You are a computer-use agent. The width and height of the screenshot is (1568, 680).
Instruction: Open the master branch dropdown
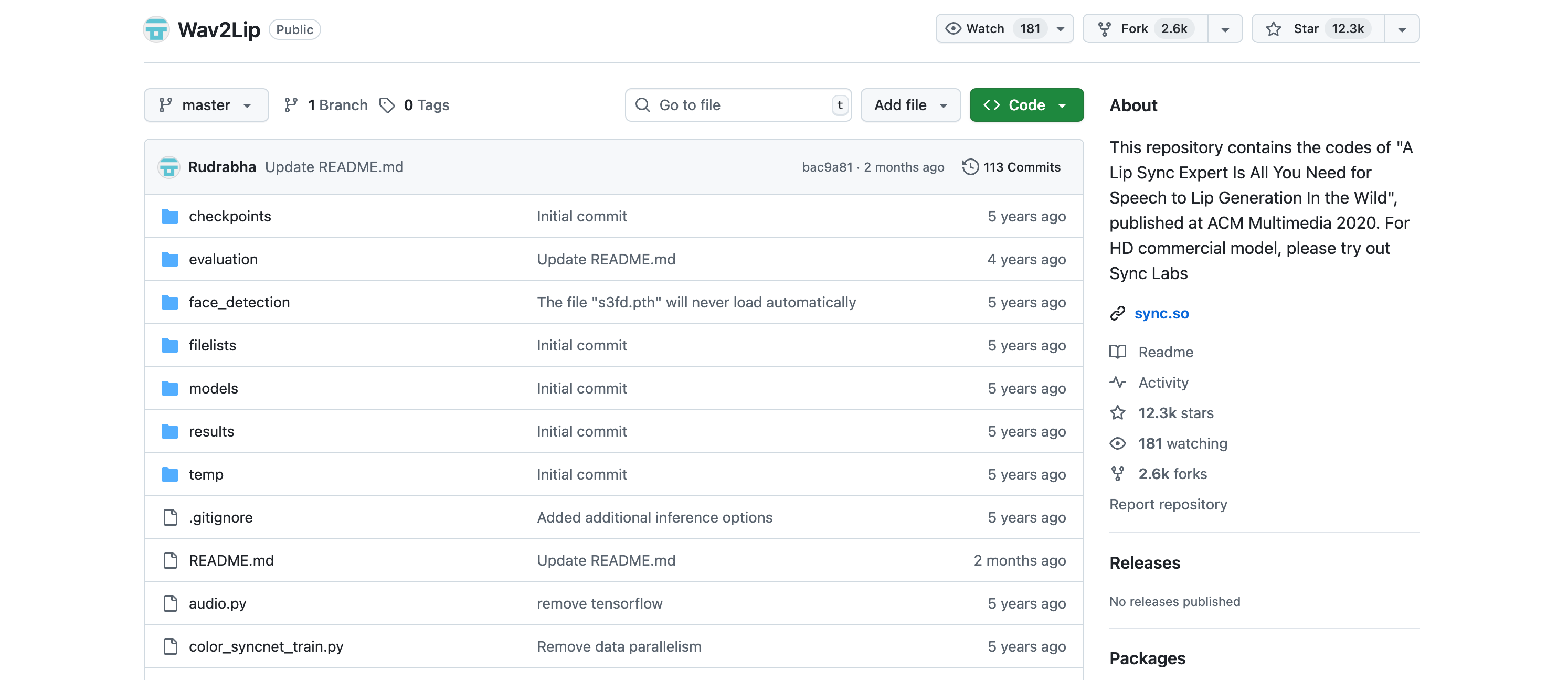click(x=206, y=105)
